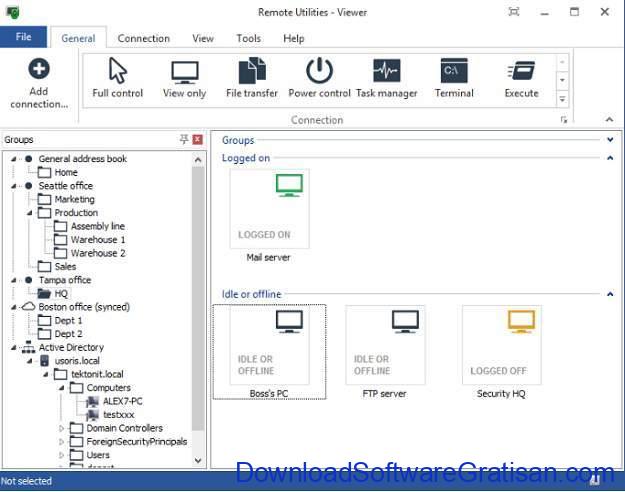This screenshot has height=492, width=625.
Task: Select the Execute connection mode
Action: pos(521,79)
